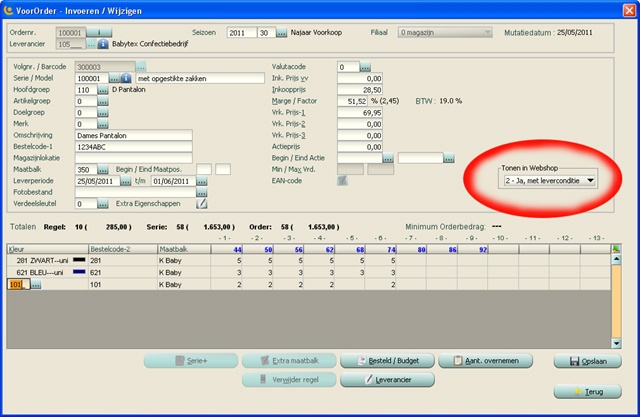Open the Tonen in Webshop dropdown
640x417 pixels.
[548, 181]
